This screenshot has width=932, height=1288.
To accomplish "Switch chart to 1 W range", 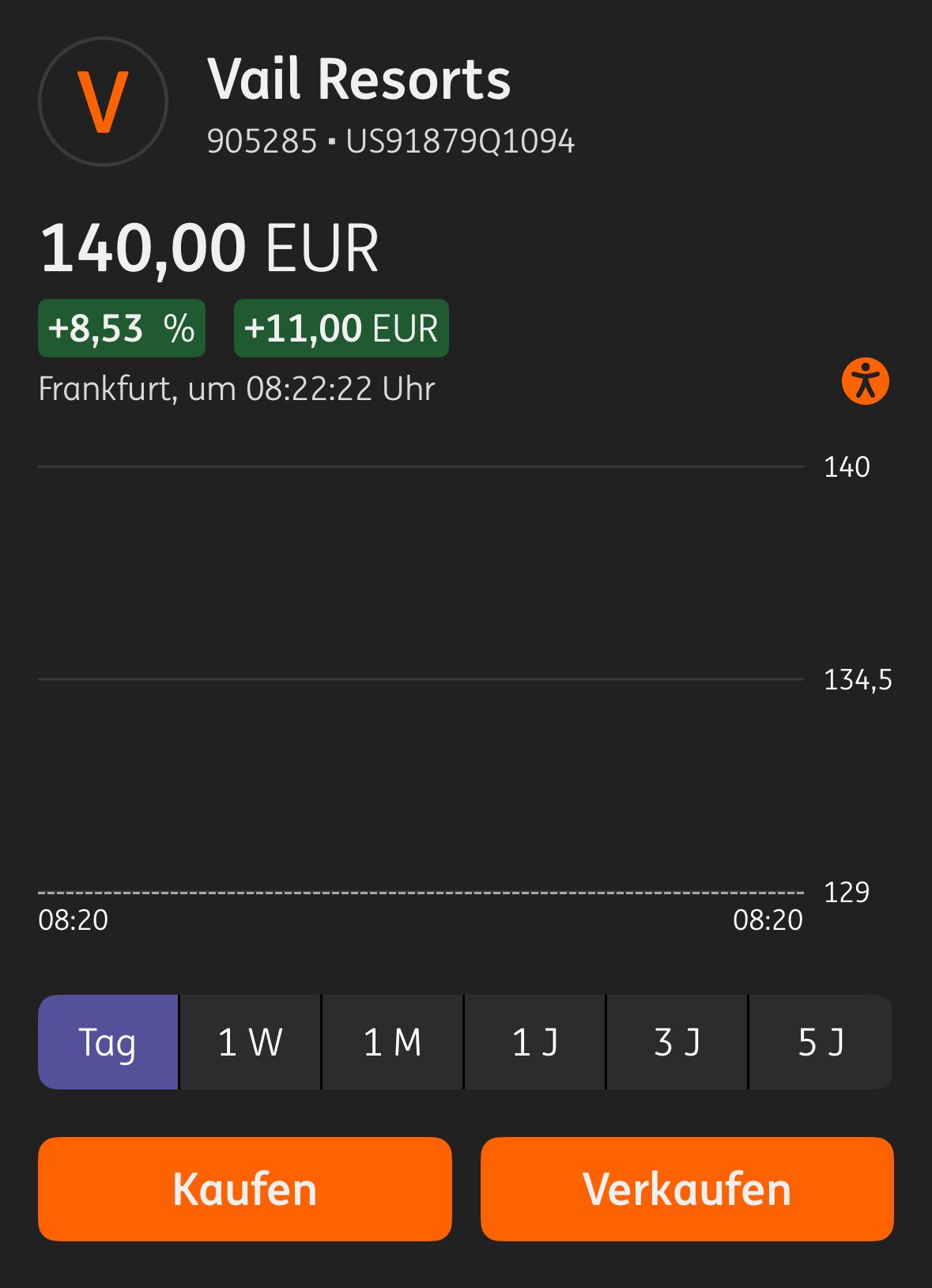I will (x=250, y=1042).
